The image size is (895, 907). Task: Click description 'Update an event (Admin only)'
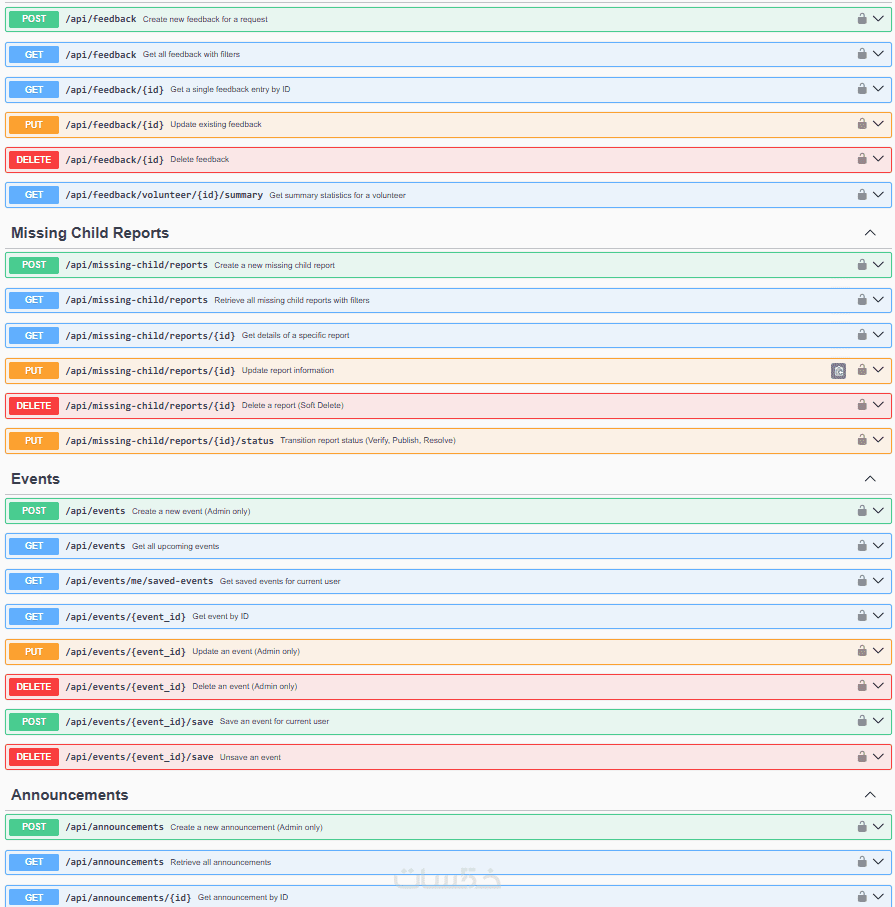(246, 651)
